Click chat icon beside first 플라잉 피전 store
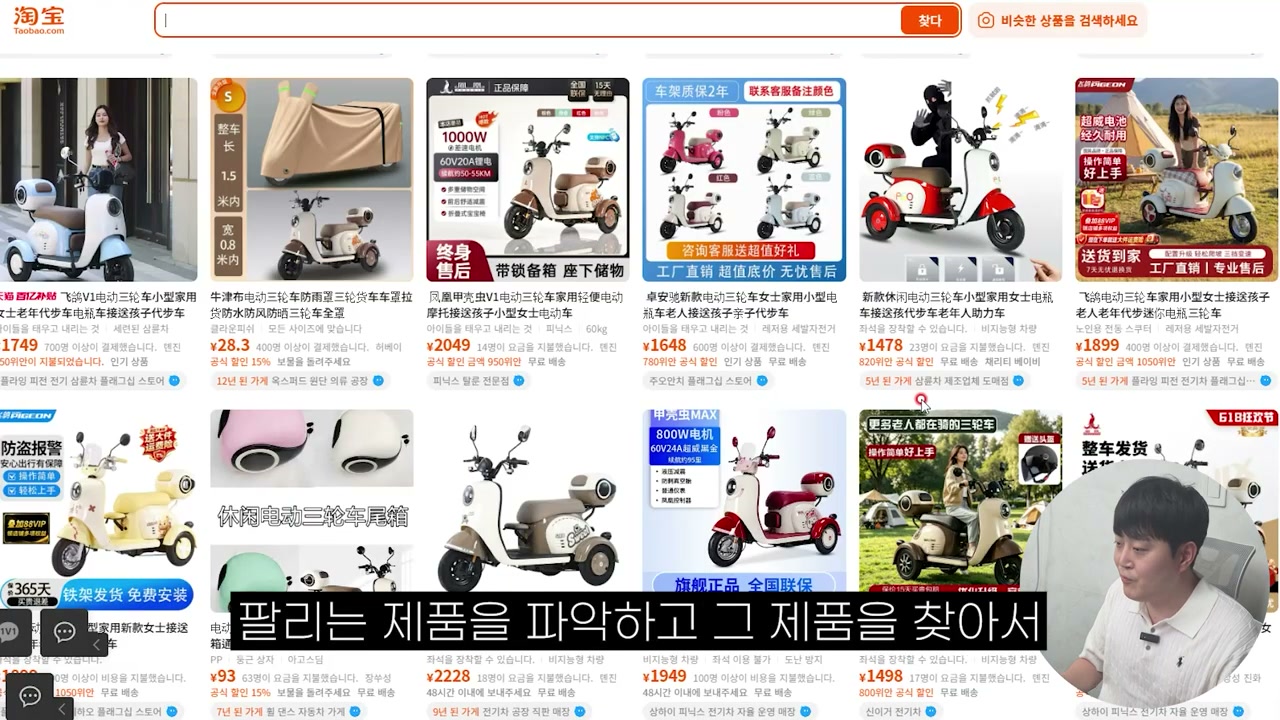Viewport: 1280px width, 720px height. tap(174, 381)
